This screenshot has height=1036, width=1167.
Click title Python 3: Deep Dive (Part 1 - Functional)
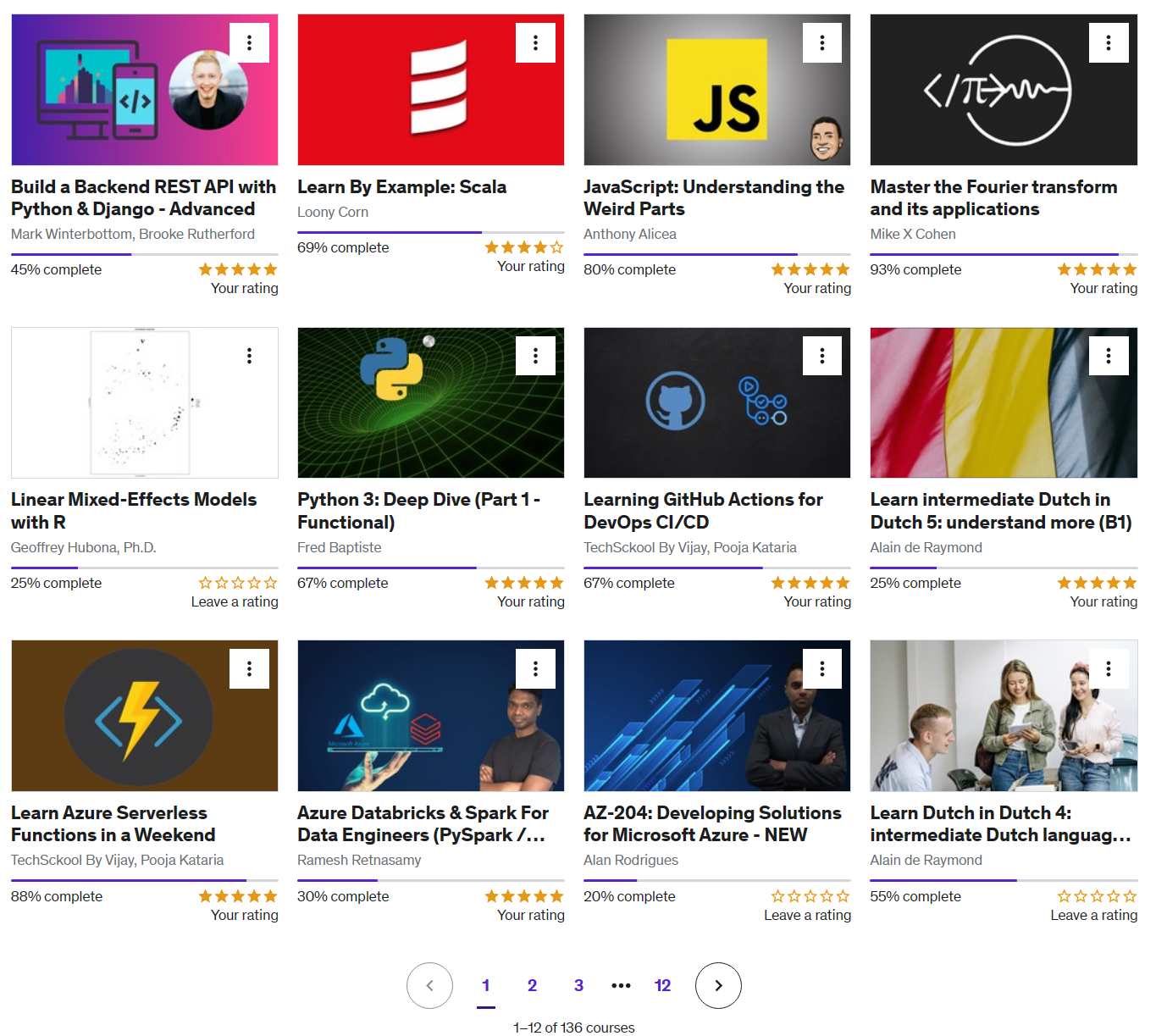[418, 511]
